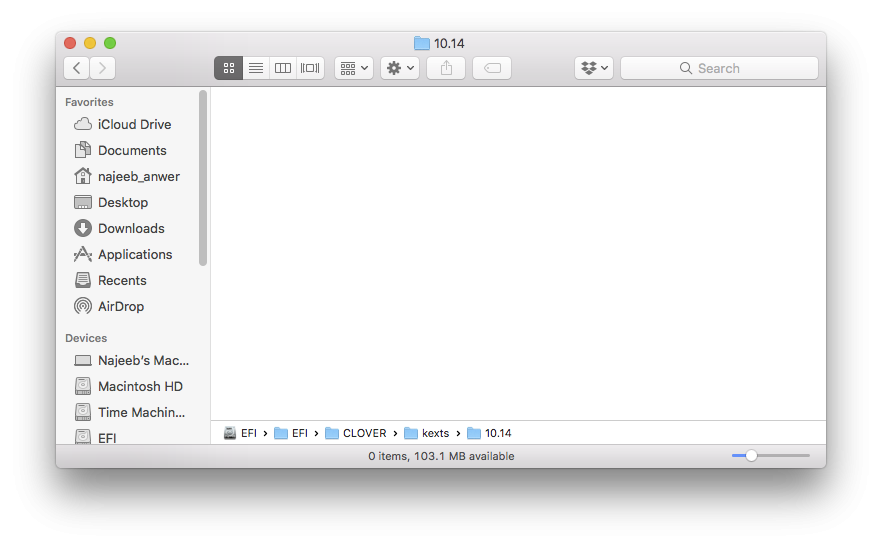Click the Devices section header
The width and height of the screenshot is (882, 548).
[86, 338]
